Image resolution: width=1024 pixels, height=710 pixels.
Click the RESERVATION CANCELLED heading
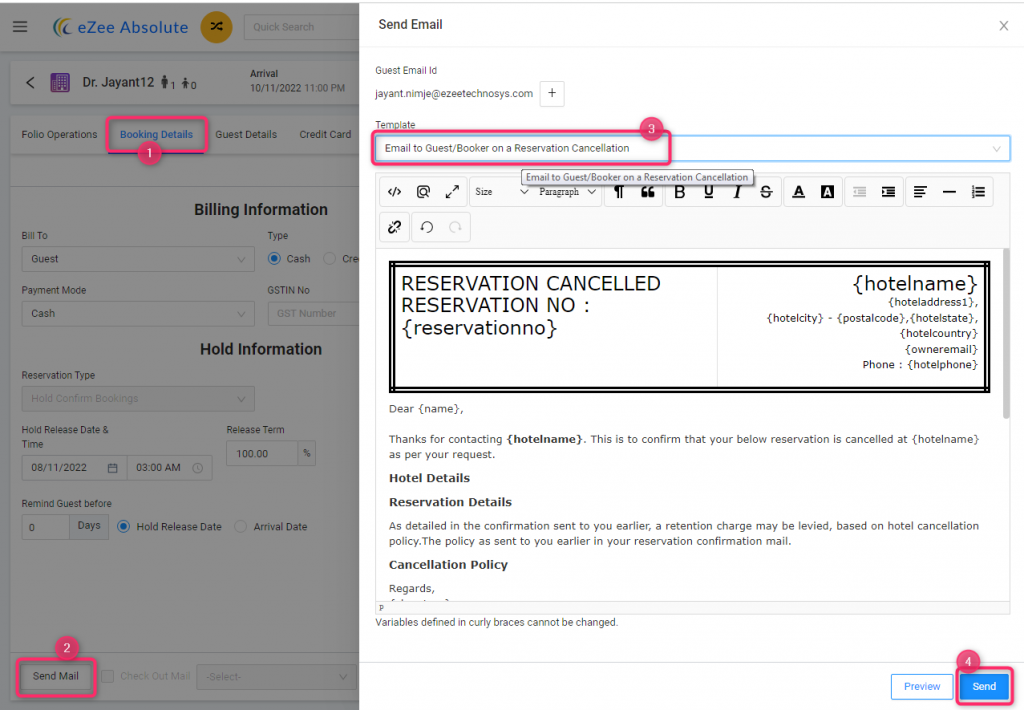(531, 283)
